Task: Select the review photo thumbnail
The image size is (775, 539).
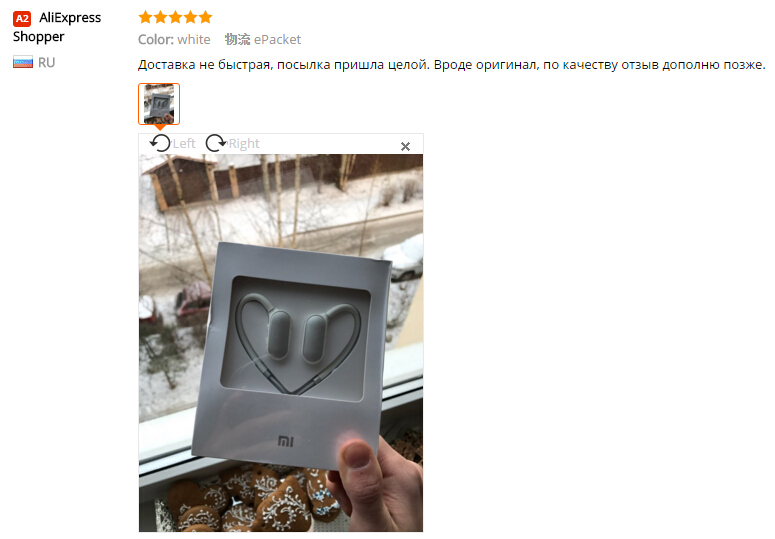Action: coord(159,104)
